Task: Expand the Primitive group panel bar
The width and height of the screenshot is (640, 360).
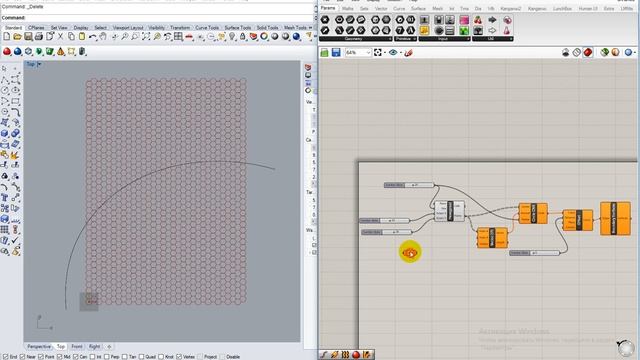Action: [x=406, y=39]
